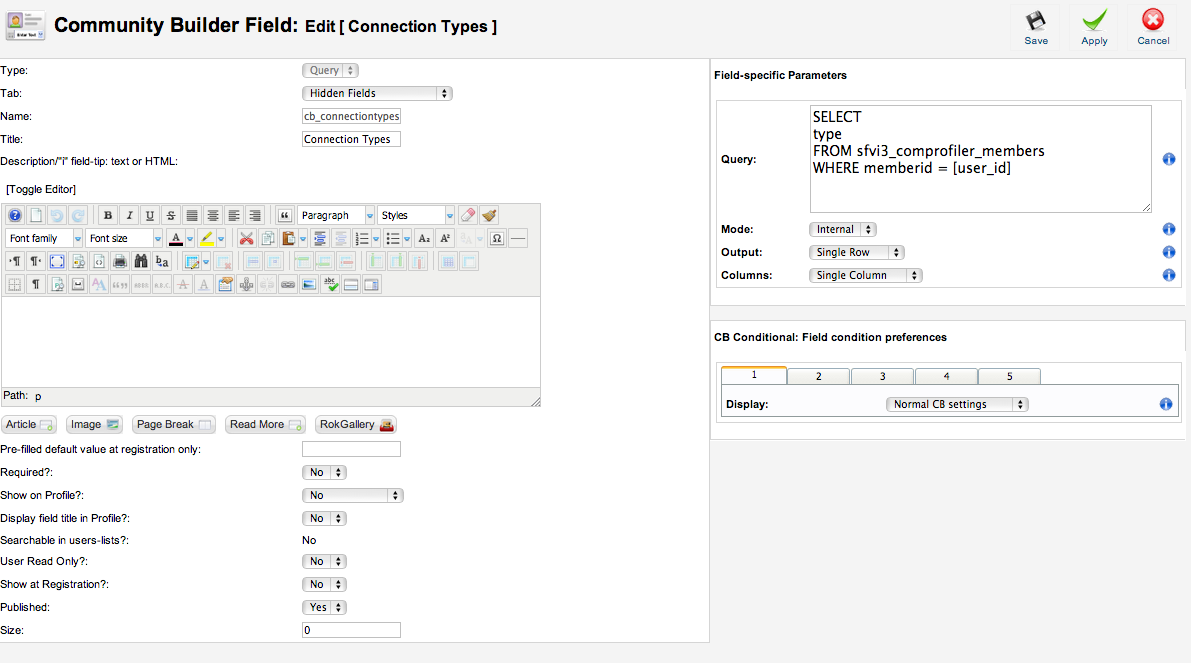The image size is (1191, 663).
Task: Click the paste clipboard icon
Action: [x=289, y=238]
